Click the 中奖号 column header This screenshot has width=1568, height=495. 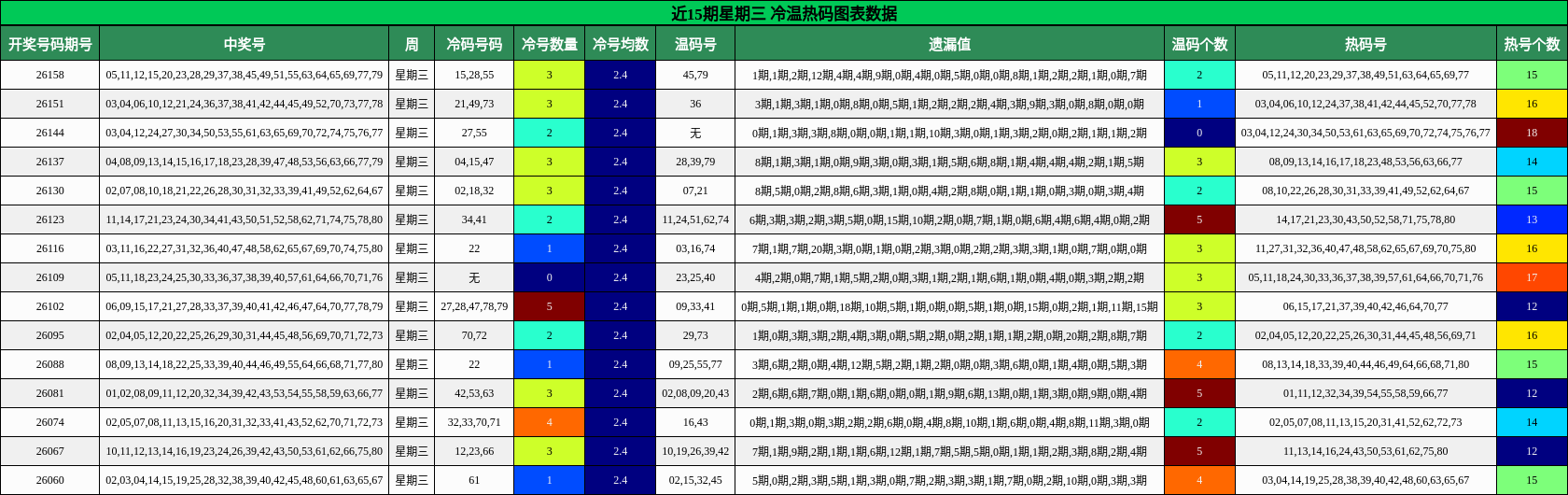(x=244, y=44)
